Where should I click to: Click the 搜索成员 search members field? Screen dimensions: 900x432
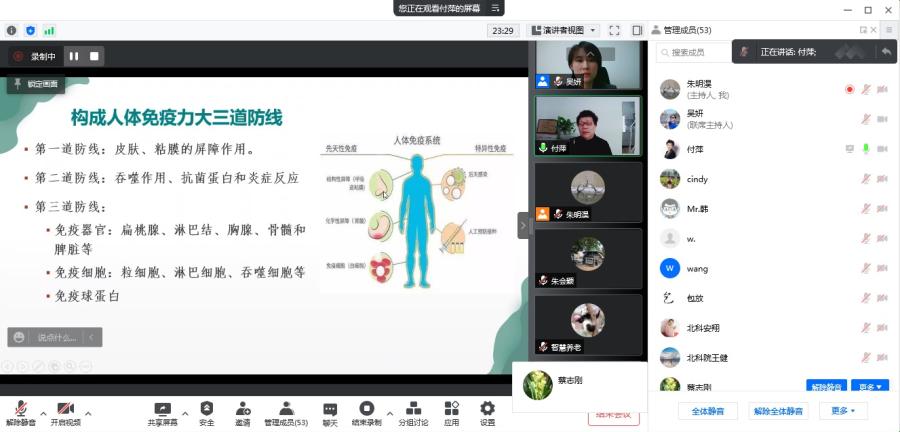(x=696, y=52)
